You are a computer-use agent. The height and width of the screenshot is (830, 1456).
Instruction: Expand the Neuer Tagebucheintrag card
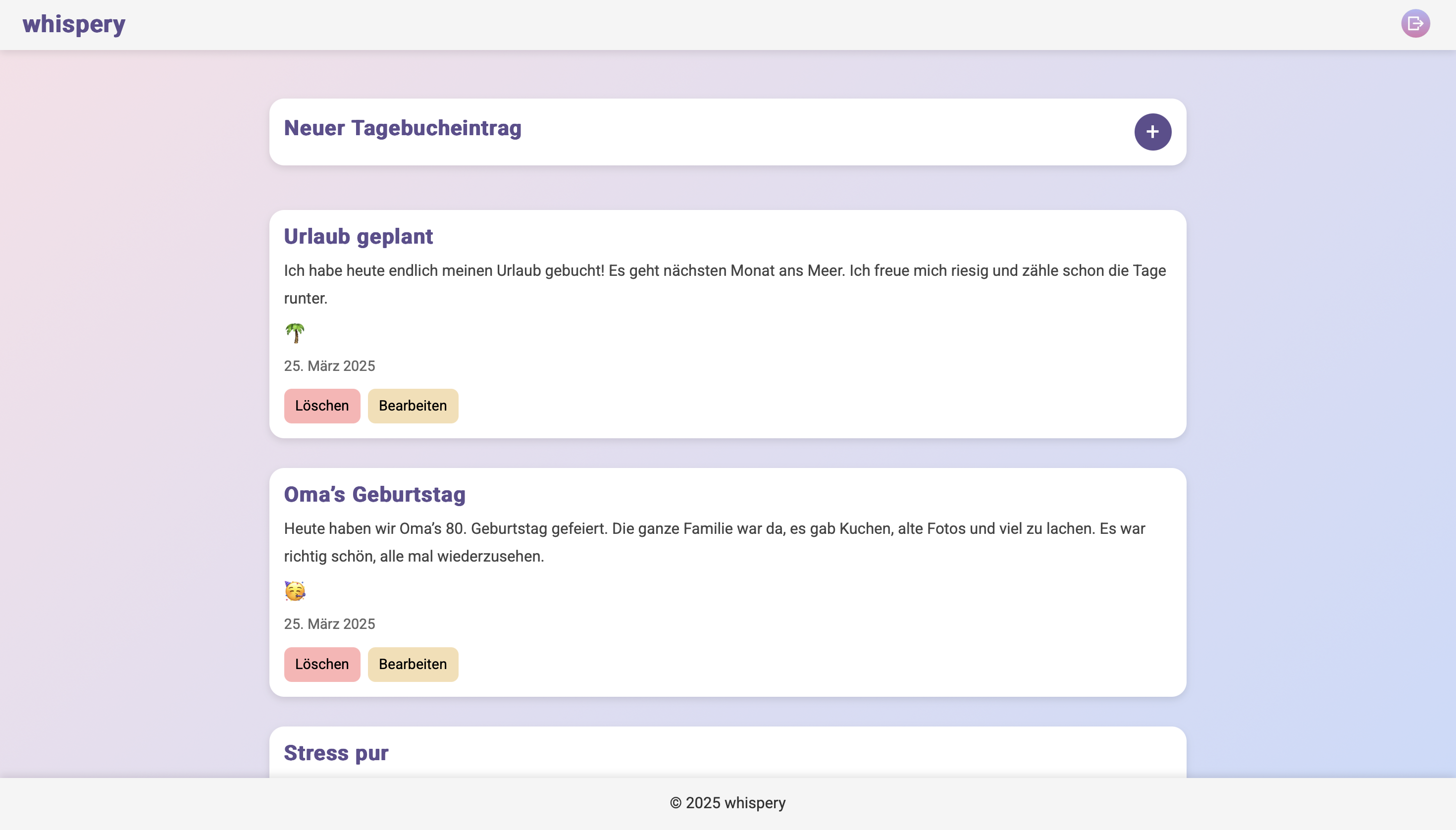pos(1152,132)
